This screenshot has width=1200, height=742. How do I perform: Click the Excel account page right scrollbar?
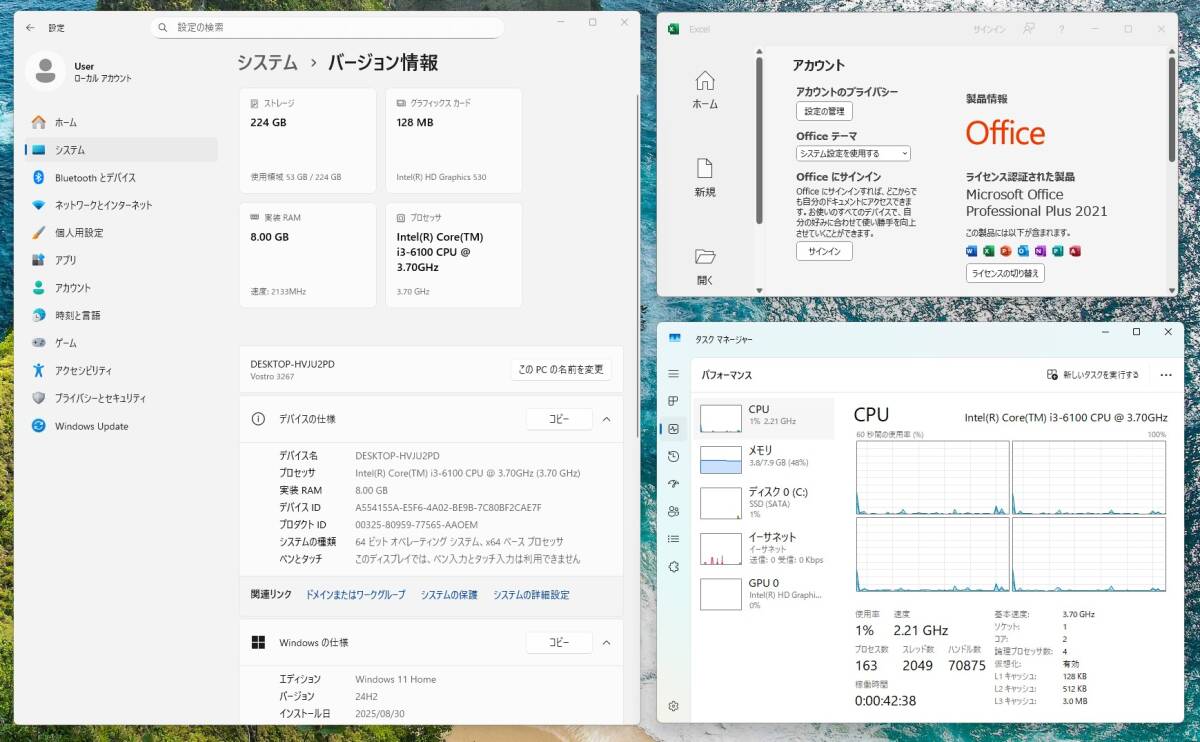click(1171, 110)
